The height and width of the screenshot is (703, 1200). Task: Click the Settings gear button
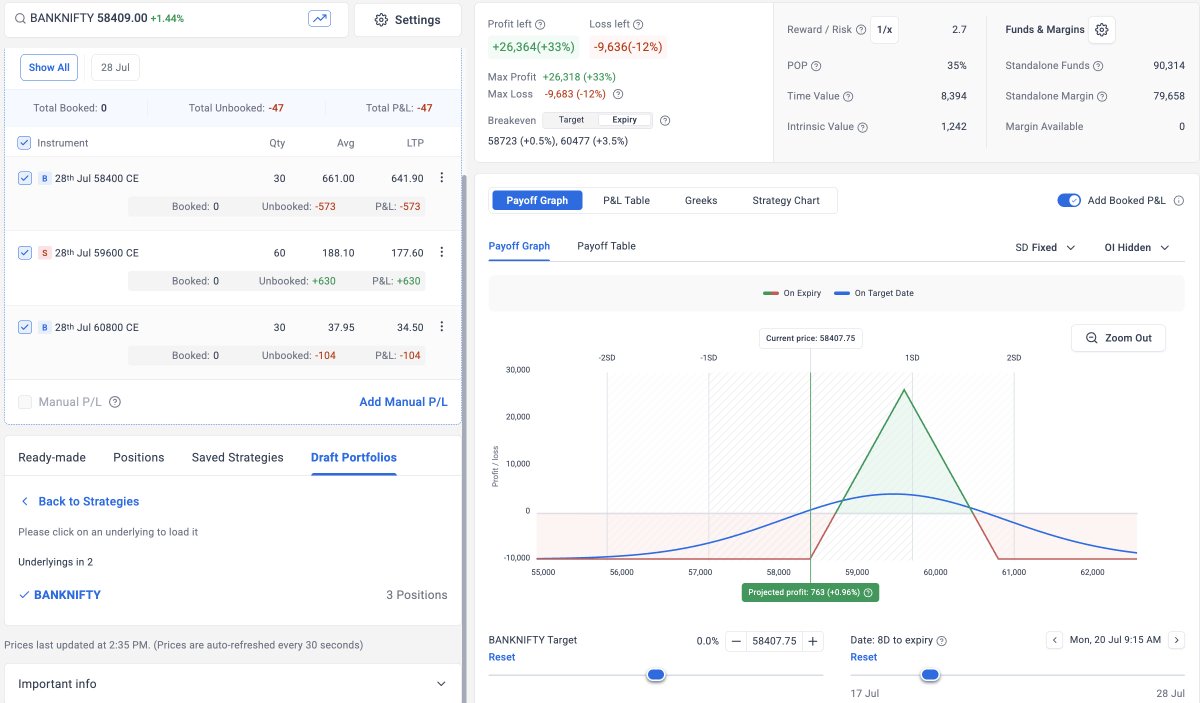coord(407,20)
